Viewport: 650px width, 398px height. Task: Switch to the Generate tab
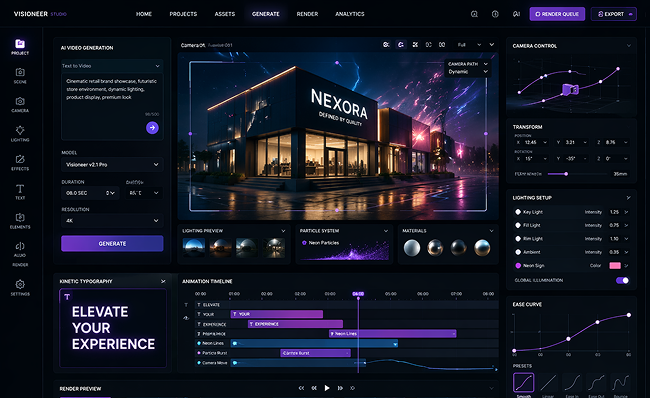pos(266,14)
